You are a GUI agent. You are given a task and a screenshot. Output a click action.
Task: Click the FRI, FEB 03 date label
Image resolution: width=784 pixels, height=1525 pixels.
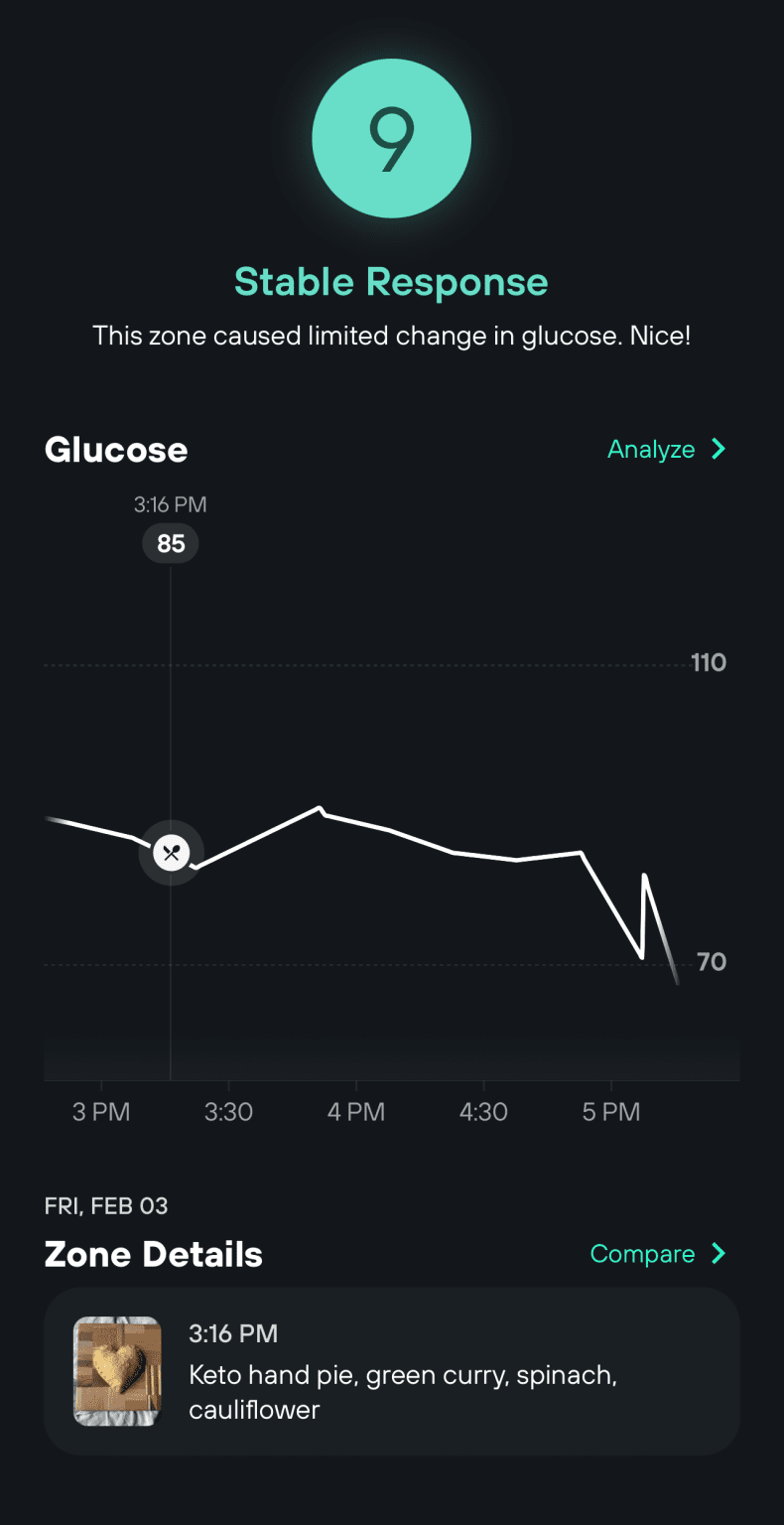tap(106, 1206)
